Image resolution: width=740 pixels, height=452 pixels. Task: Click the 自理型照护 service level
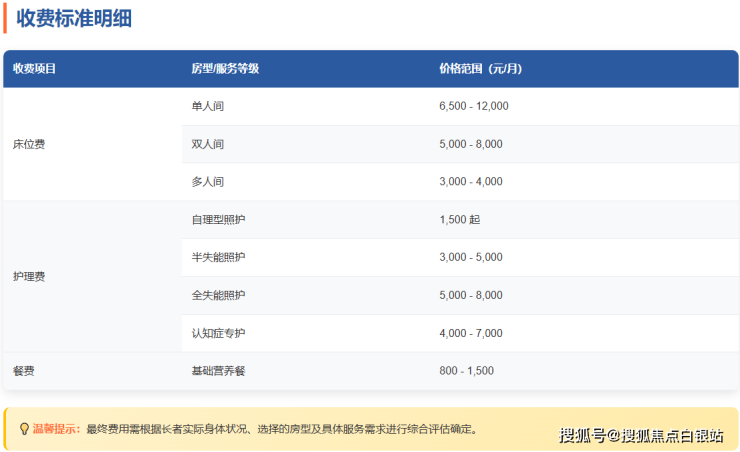(218, 219)
